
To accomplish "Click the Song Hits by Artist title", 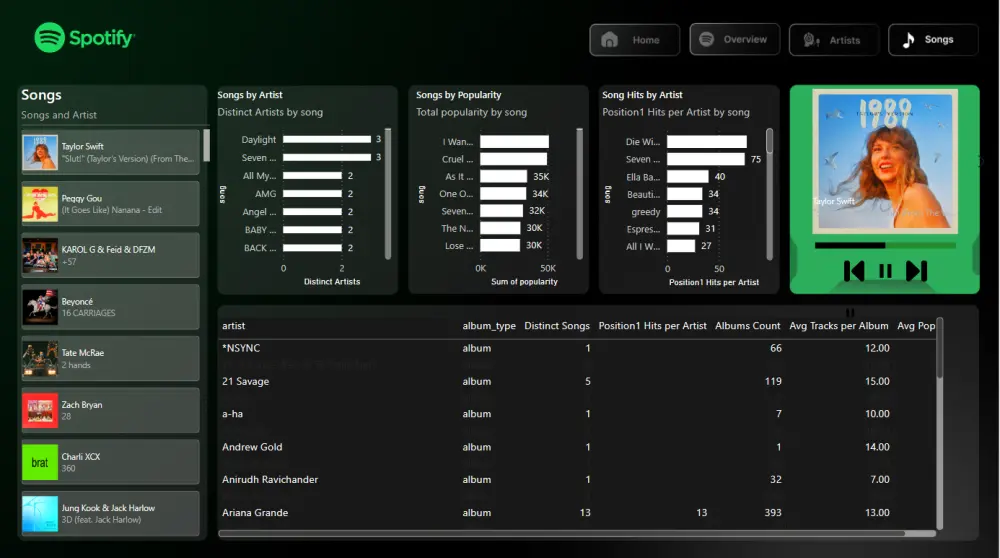I will [642, 95].
